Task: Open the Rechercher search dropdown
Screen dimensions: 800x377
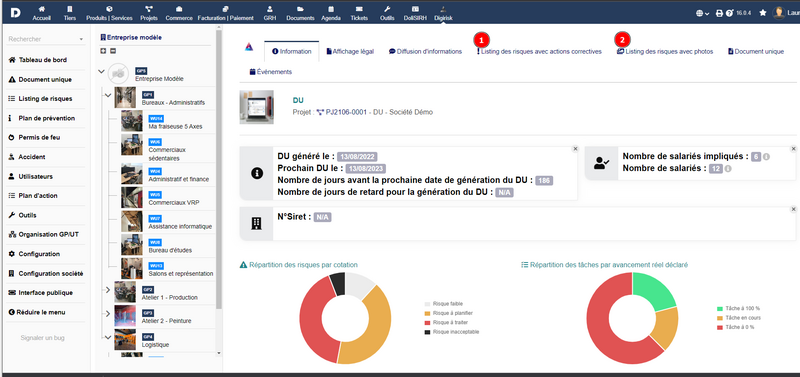Action: pyautogui.click(x=45, y=39)
